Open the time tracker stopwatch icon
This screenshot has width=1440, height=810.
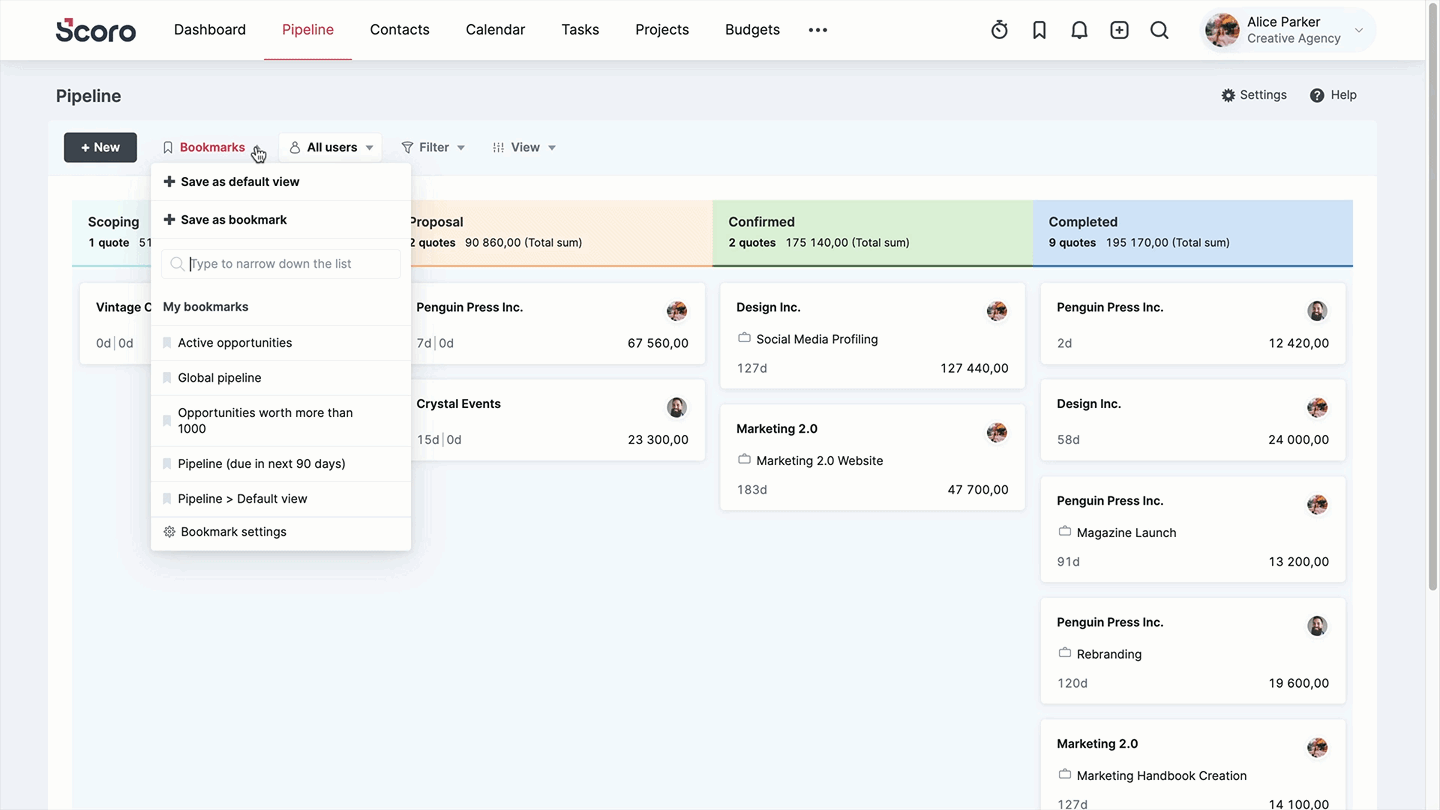pos(999,30)
